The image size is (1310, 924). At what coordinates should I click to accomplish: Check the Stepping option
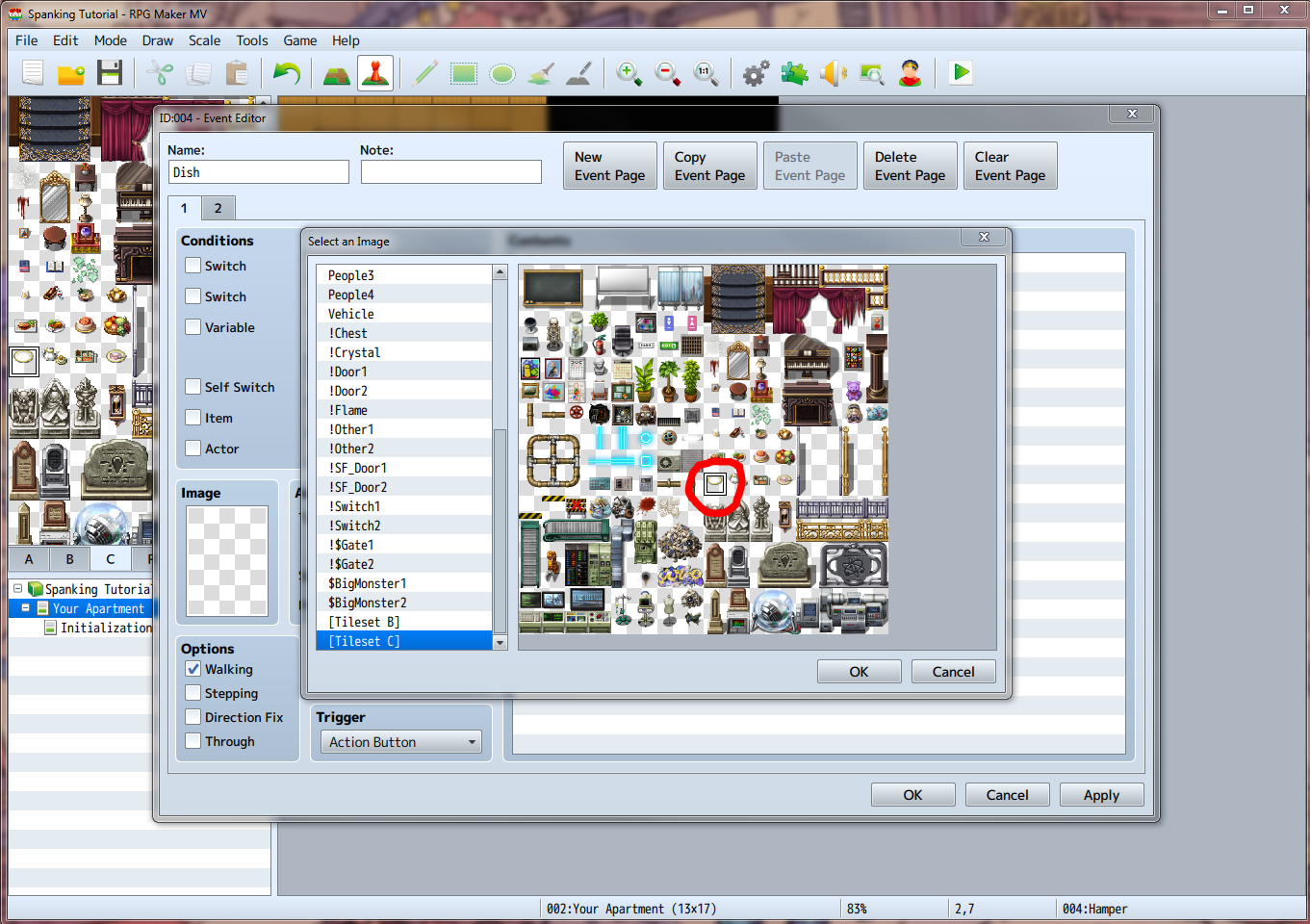[193, 693]
